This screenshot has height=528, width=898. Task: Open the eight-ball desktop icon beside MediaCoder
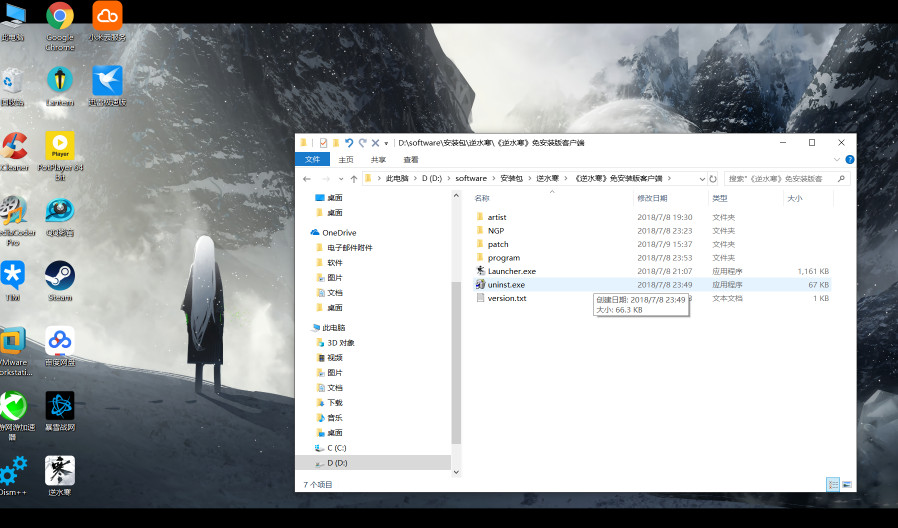tap(60, 216)
